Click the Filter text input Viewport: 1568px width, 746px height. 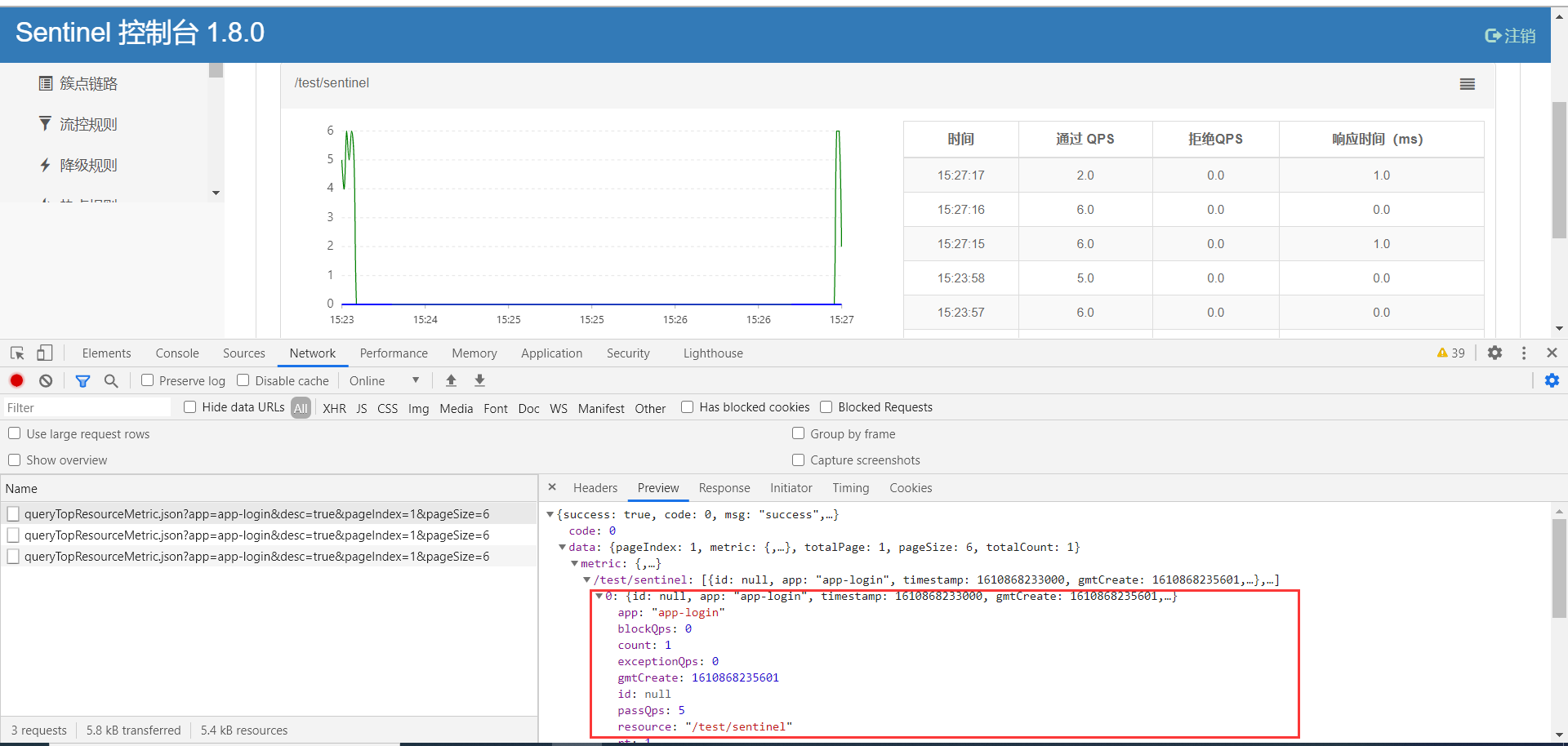87,407
